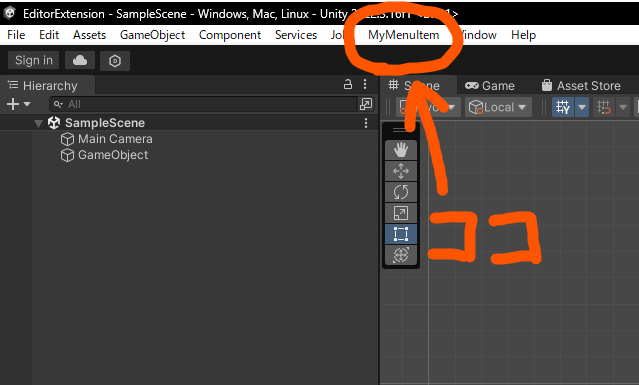Open the GameObject menu
The width and height of the screenshot is (639, 385).
(152, 35)
